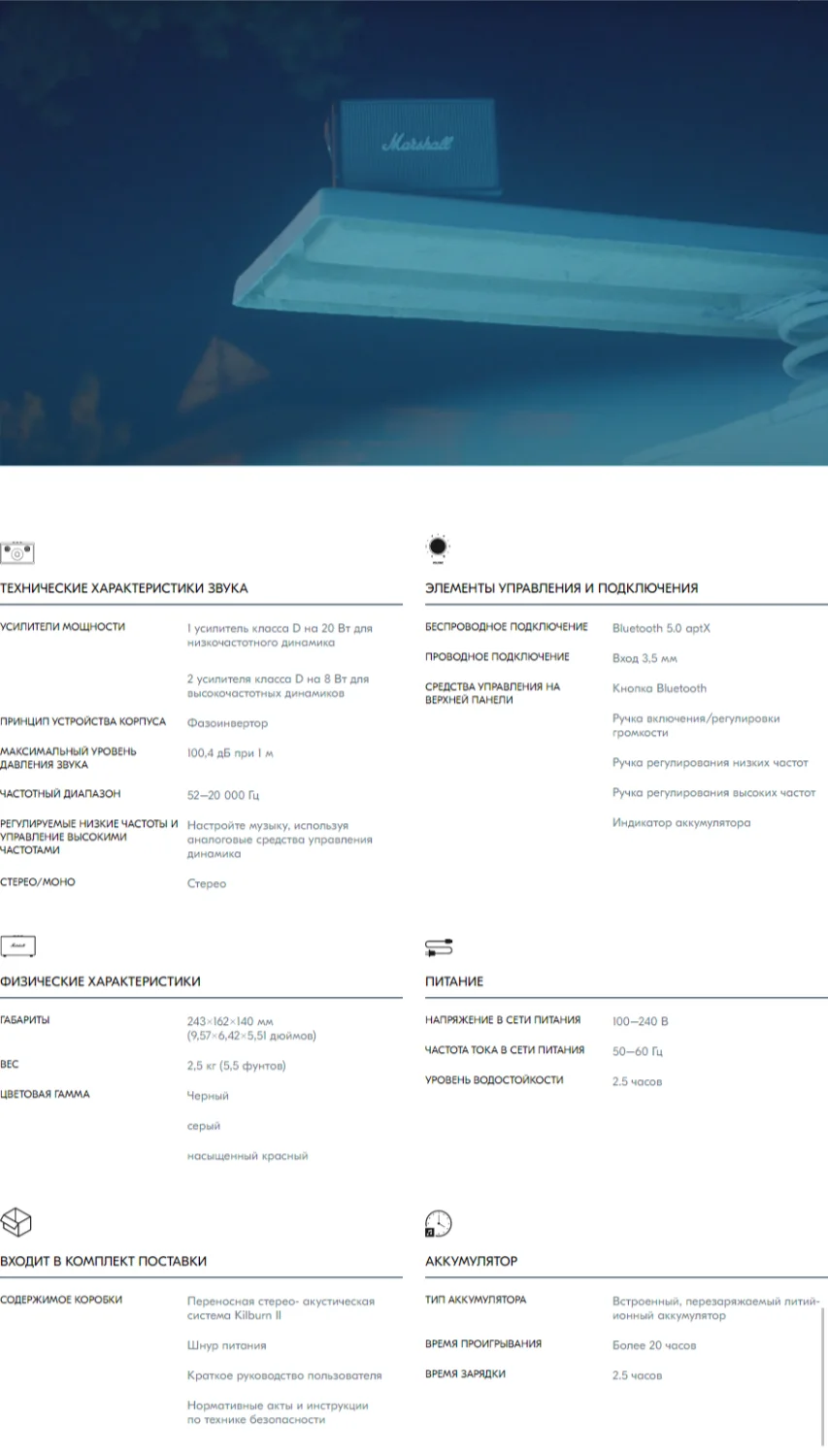Click label ПРИНЦИП УСТРОЙСТВА КОРПУСА
Viewport: 828px width, 1456px height.
(x=83, y=722)
